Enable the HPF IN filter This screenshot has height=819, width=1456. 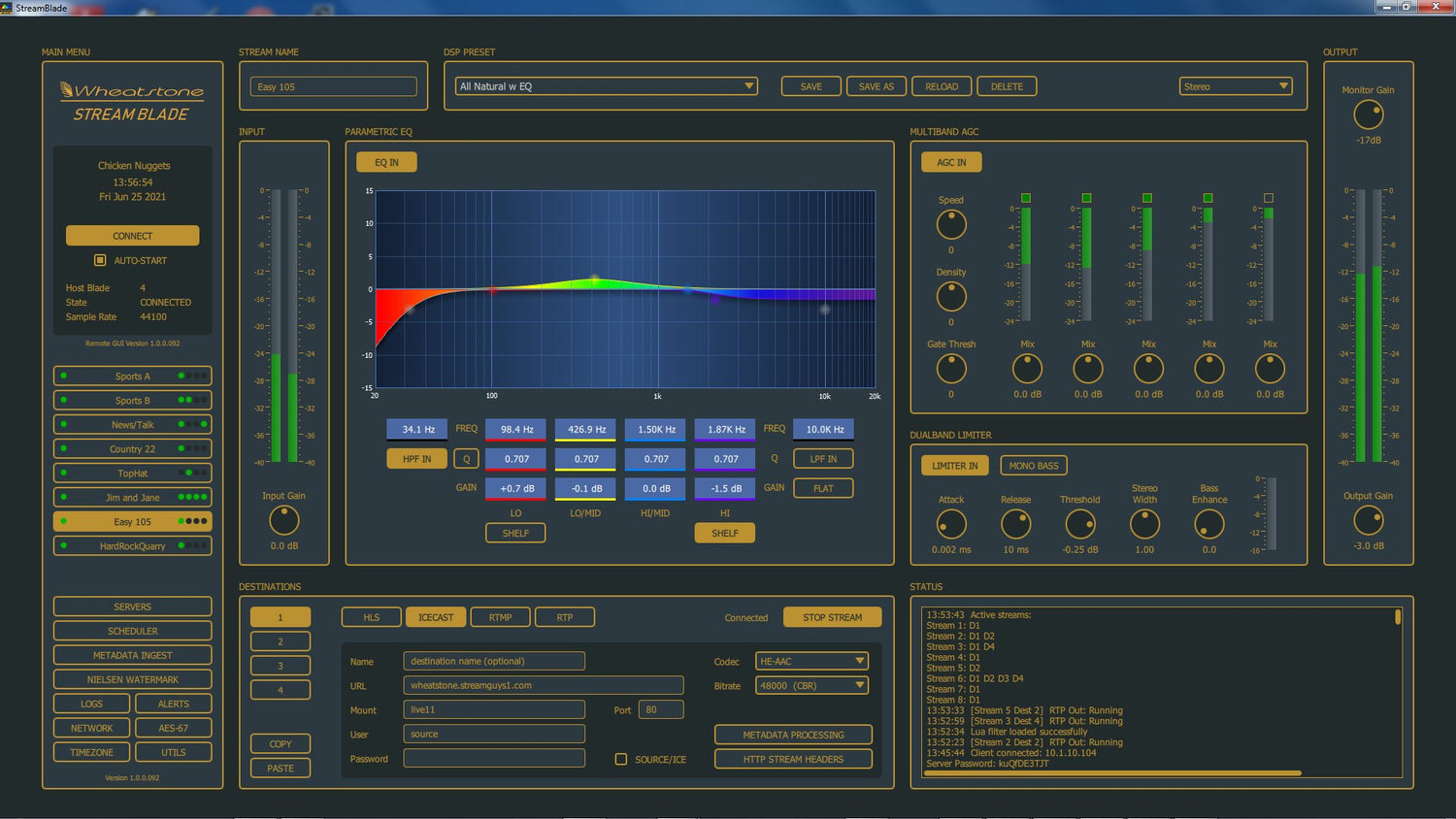click(x=416, y=458)
